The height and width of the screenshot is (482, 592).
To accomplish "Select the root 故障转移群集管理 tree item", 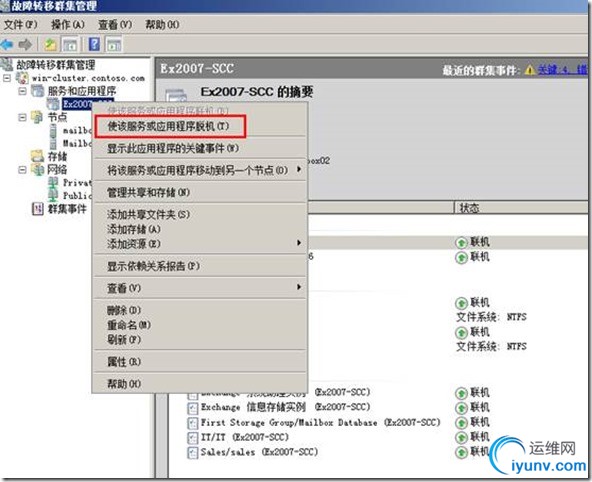I will tap(56, 65).
